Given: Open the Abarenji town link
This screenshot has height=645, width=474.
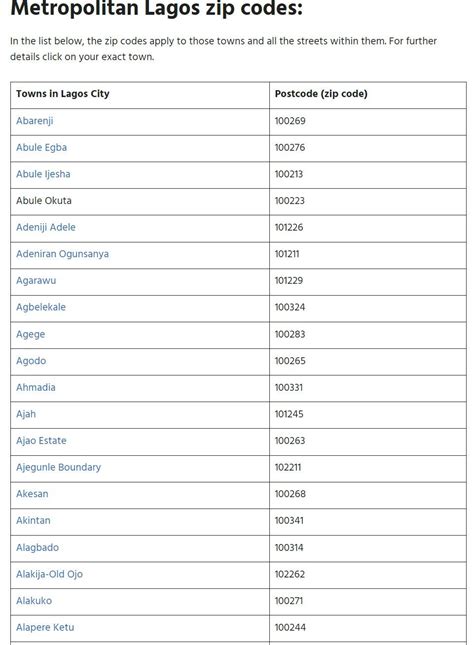Looking at the screenshot, I should (x=35, y=121).
